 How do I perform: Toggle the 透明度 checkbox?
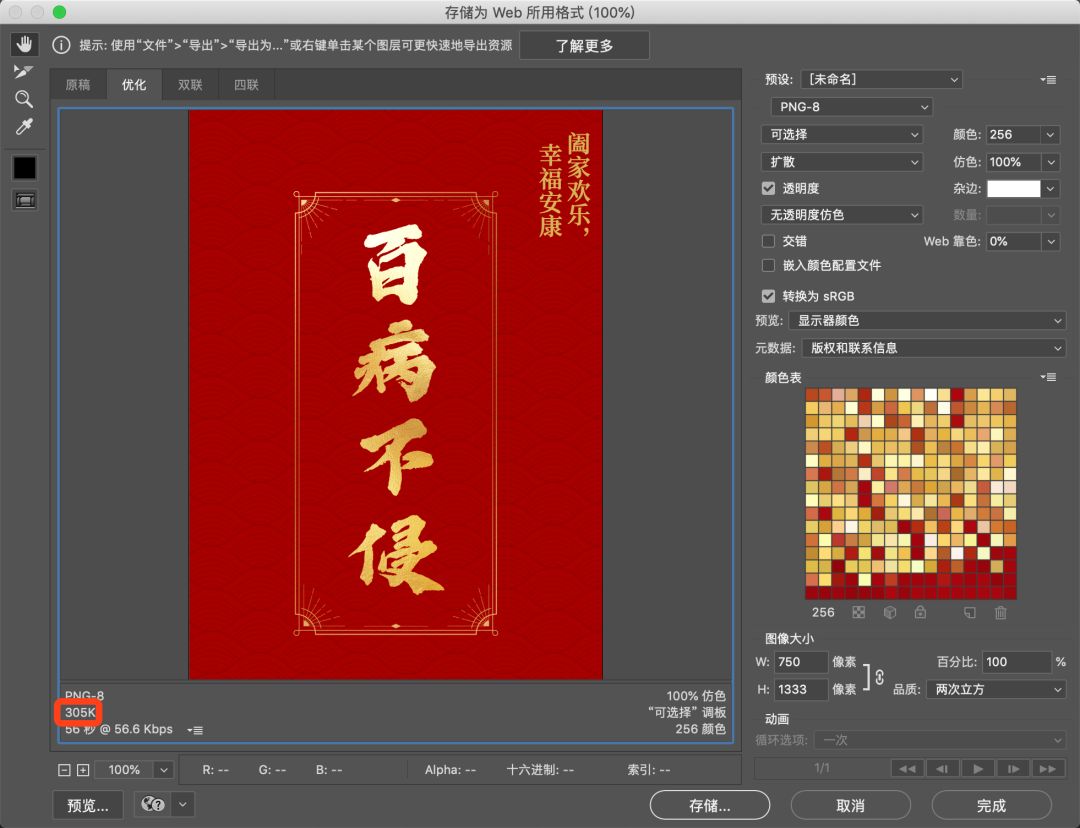(x=768, y=188)
